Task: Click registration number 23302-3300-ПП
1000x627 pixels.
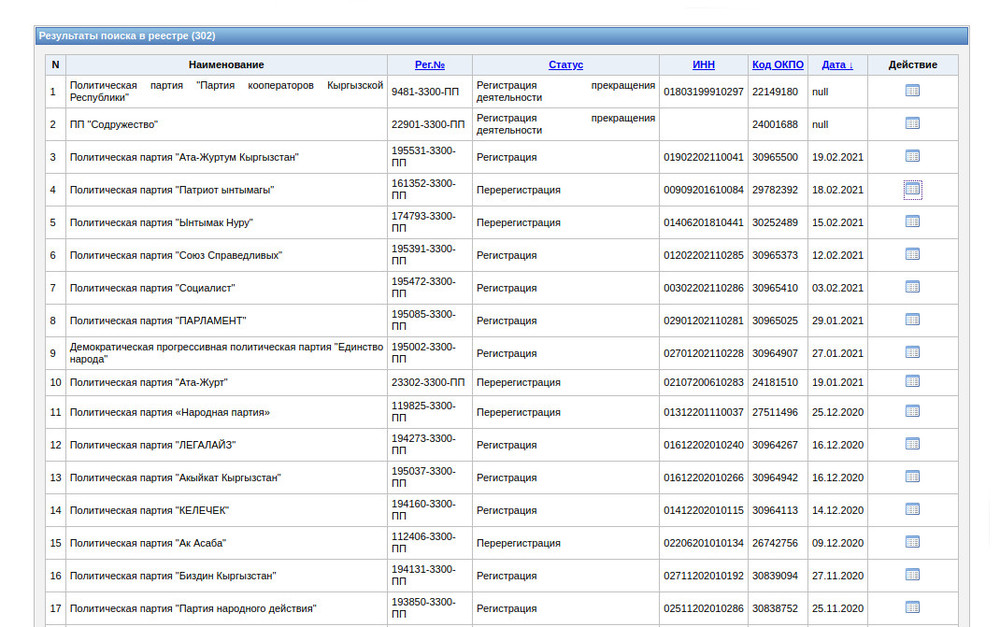Action: pyautogui.click(x=428, y=382)
